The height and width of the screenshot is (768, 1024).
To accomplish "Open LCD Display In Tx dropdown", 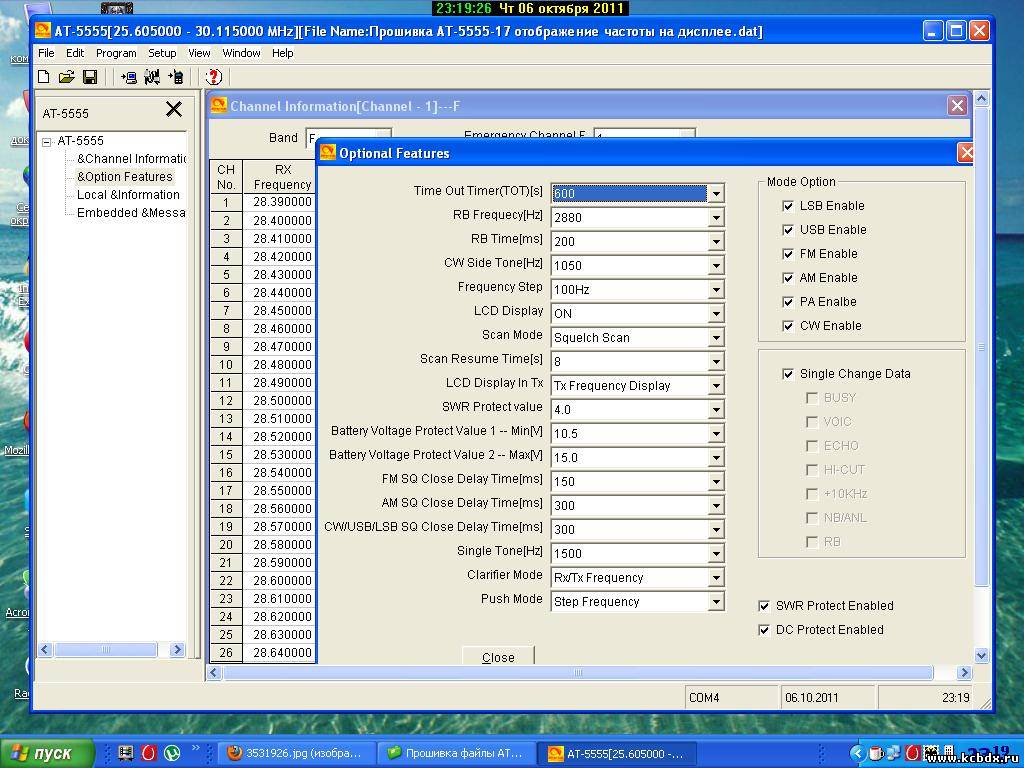I will 716,386.
